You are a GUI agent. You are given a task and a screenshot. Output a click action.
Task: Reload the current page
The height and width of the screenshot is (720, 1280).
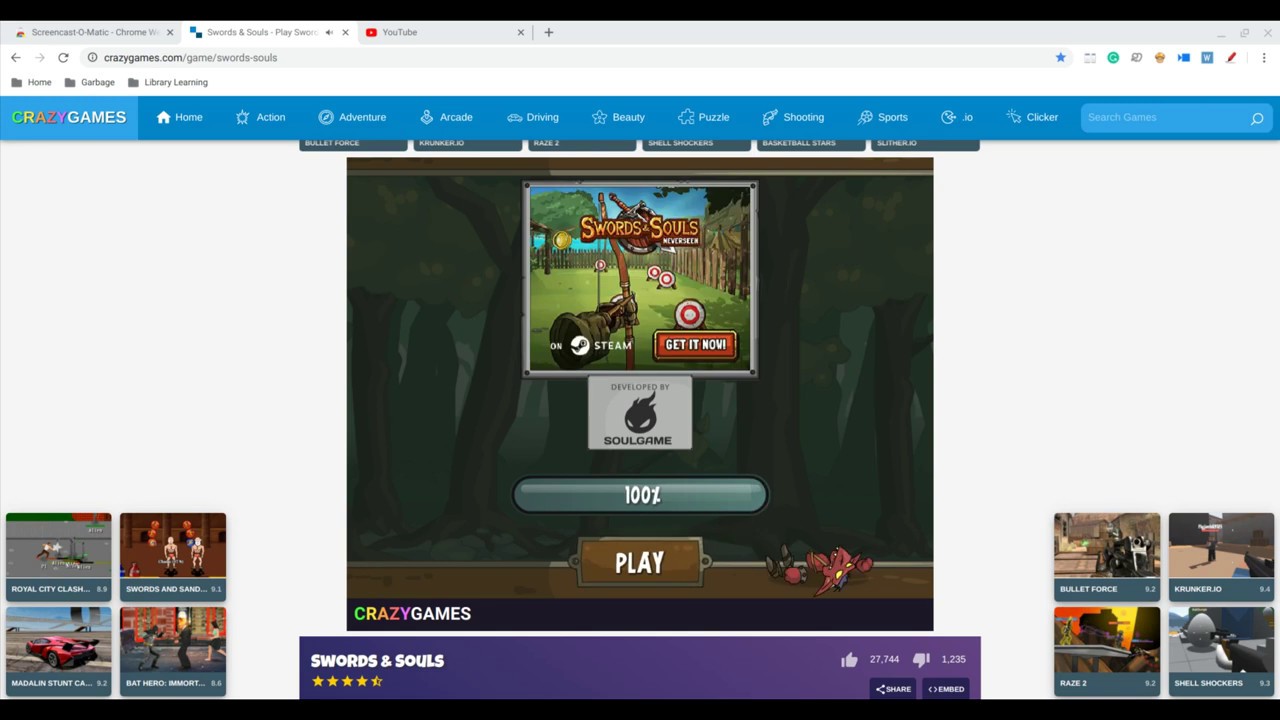click(63, 58)
